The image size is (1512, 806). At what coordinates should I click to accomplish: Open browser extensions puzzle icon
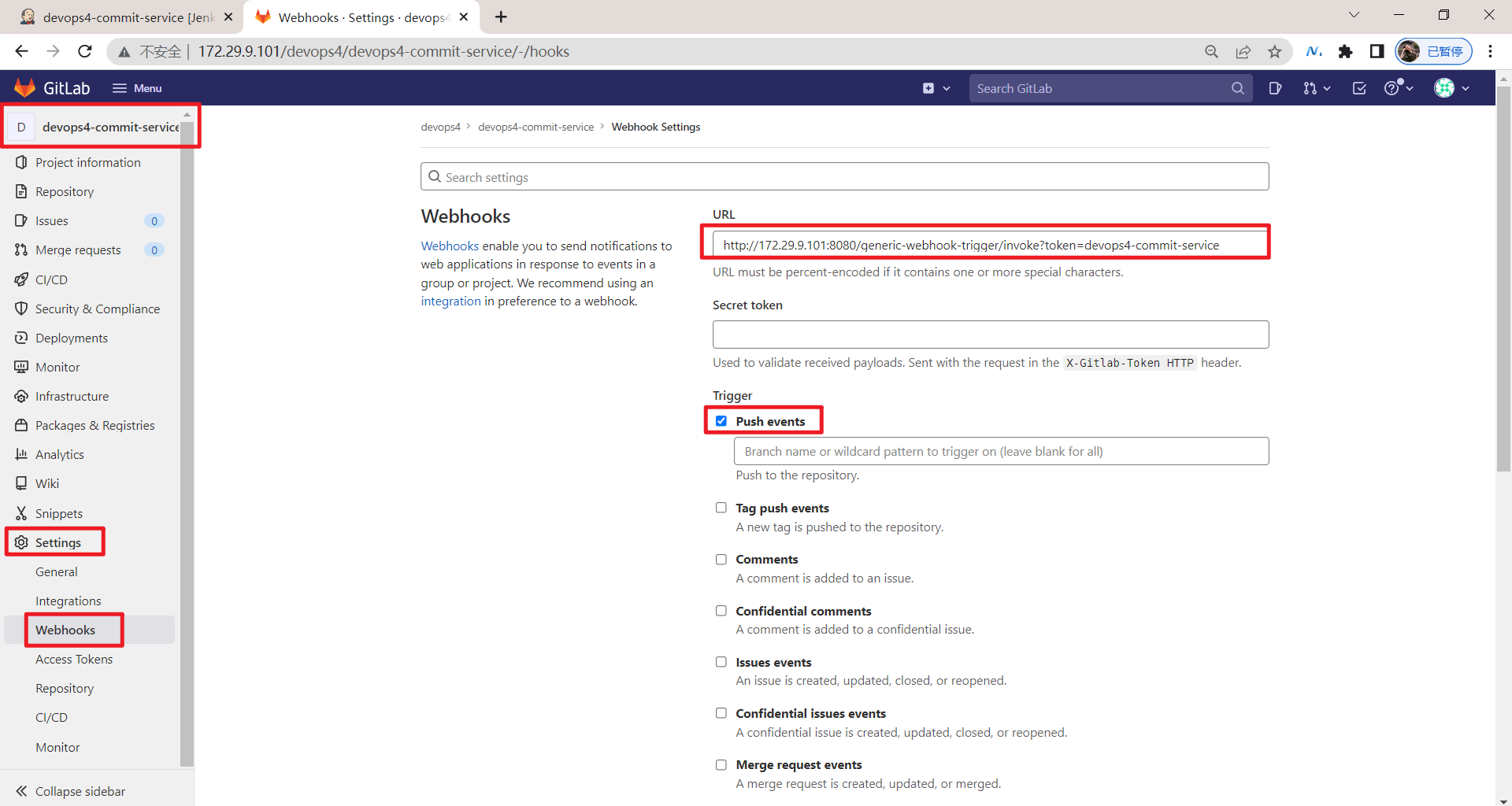pos(1345,51)
